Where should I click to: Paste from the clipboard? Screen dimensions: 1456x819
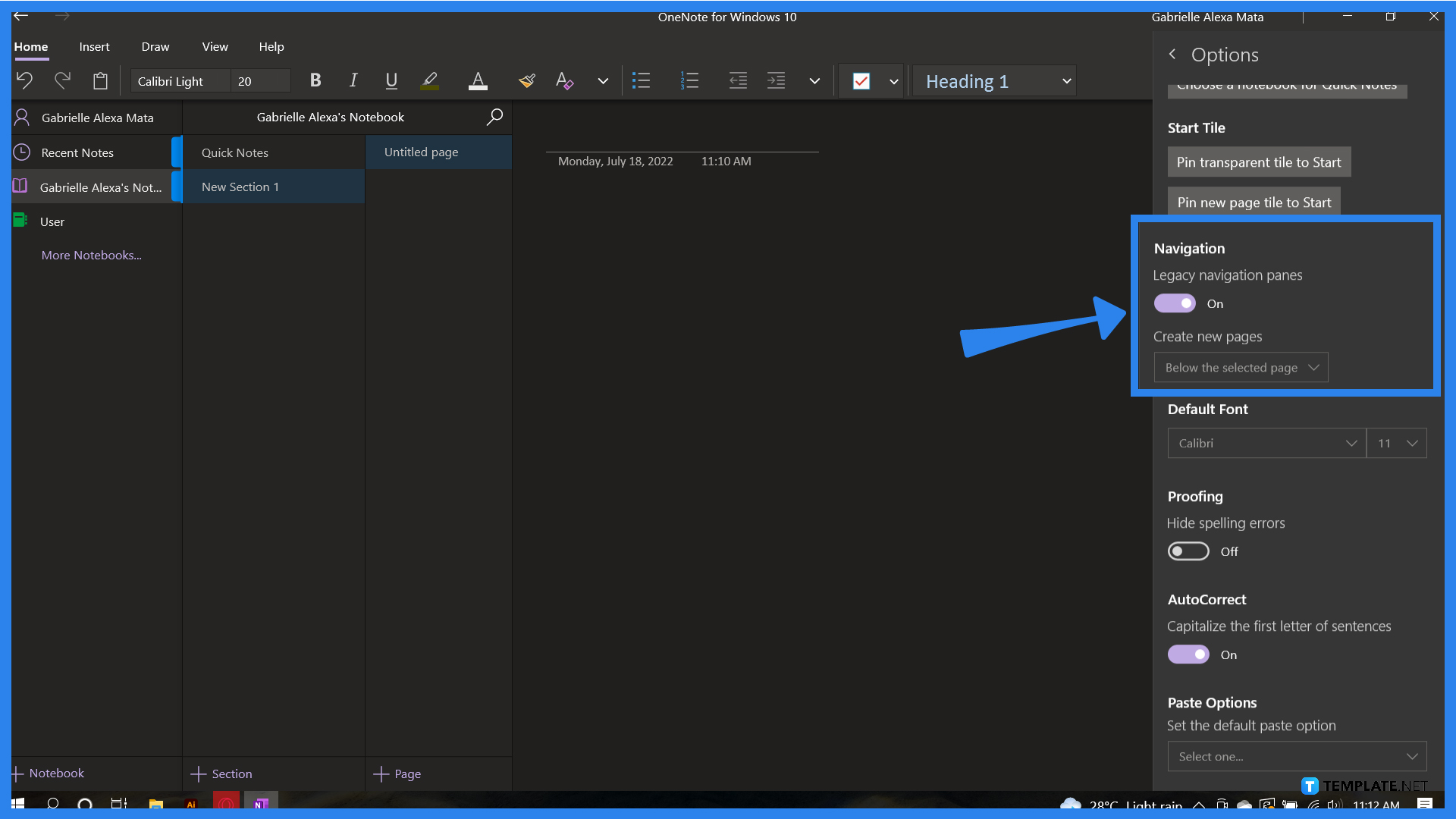coord(100,80)
